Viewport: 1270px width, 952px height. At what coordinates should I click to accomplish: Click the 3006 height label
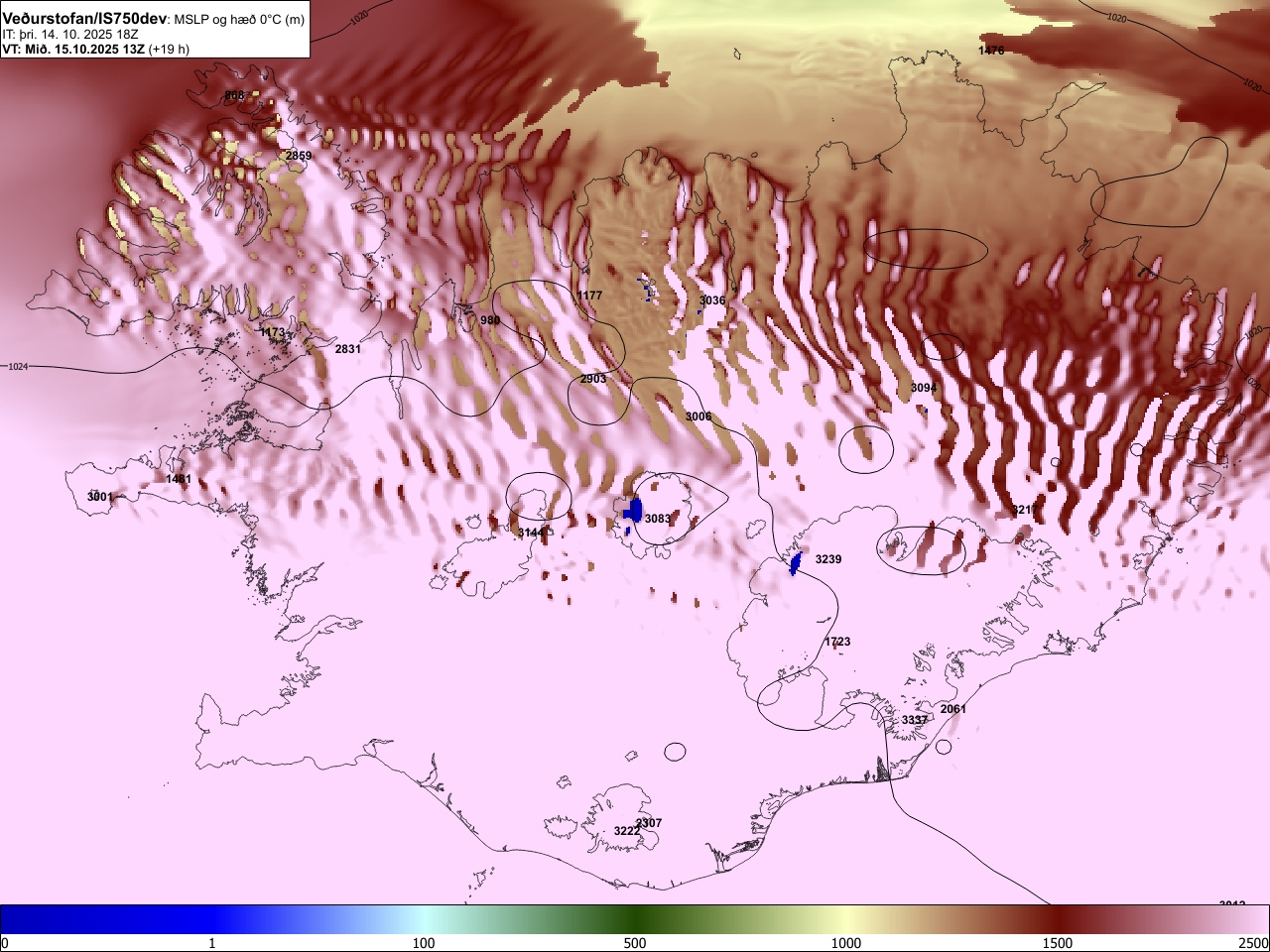[698, 416]
